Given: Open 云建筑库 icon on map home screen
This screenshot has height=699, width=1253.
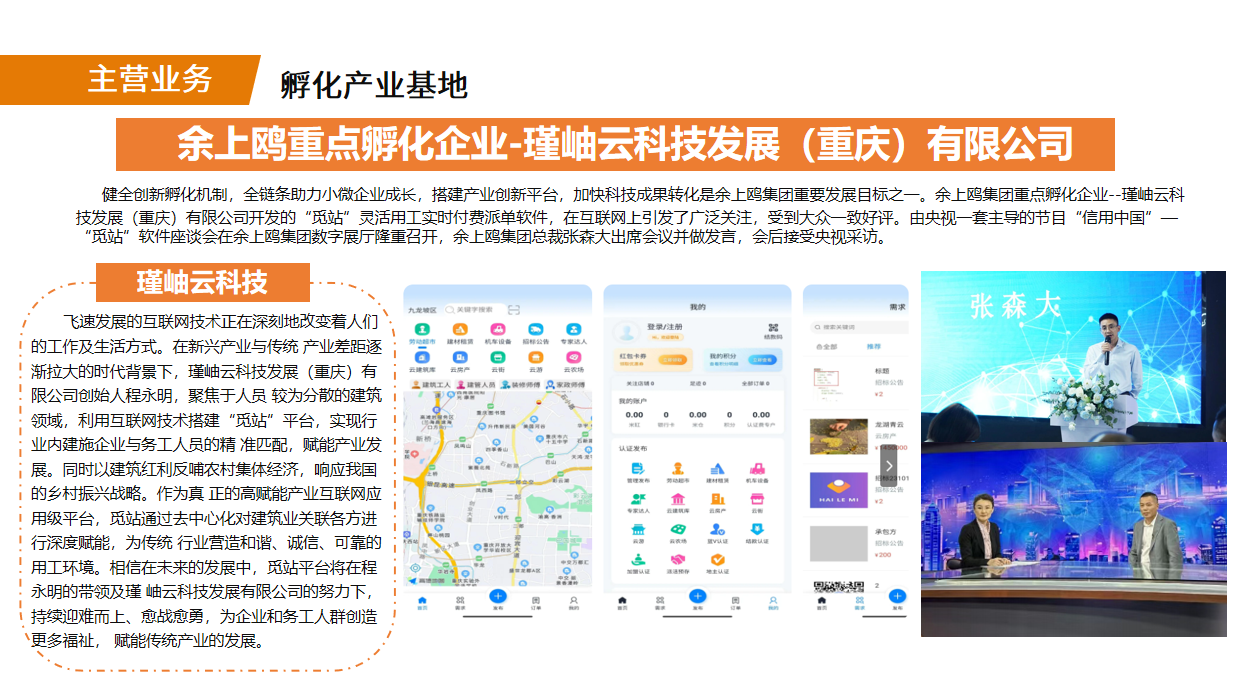Looking at the screenshot, I should tap(422, 357).
